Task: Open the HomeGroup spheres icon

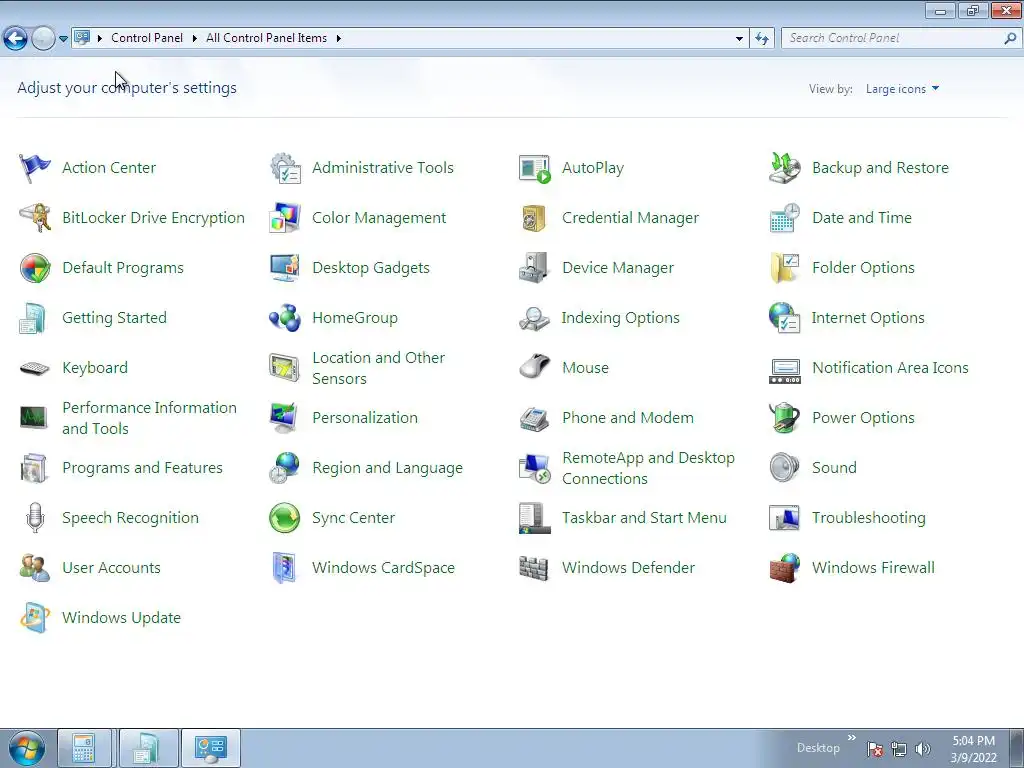Action: (x=285, y=318)
